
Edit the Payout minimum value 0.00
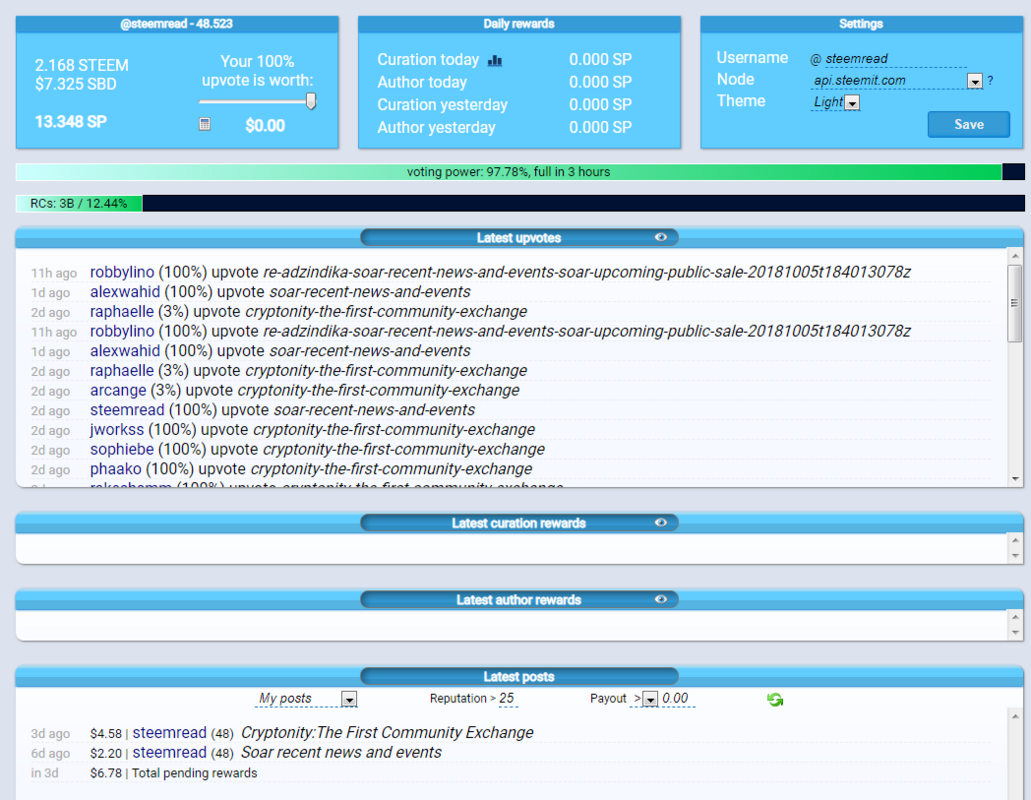tap(677, 699)
